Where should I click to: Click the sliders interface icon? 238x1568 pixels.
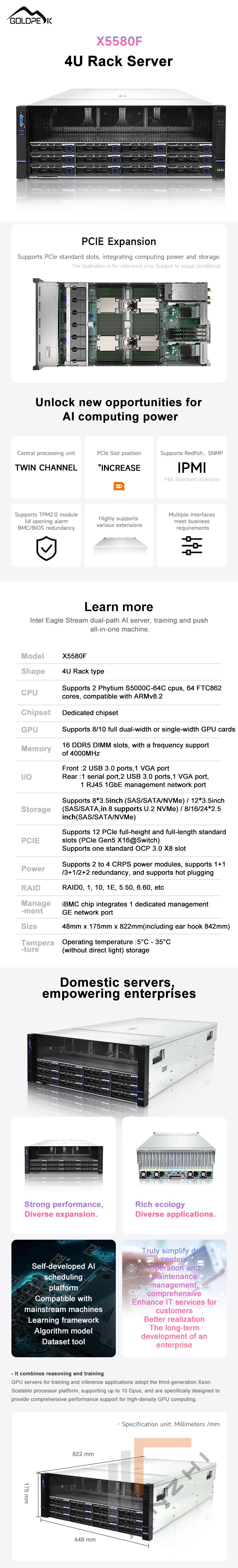click(192, 545)
